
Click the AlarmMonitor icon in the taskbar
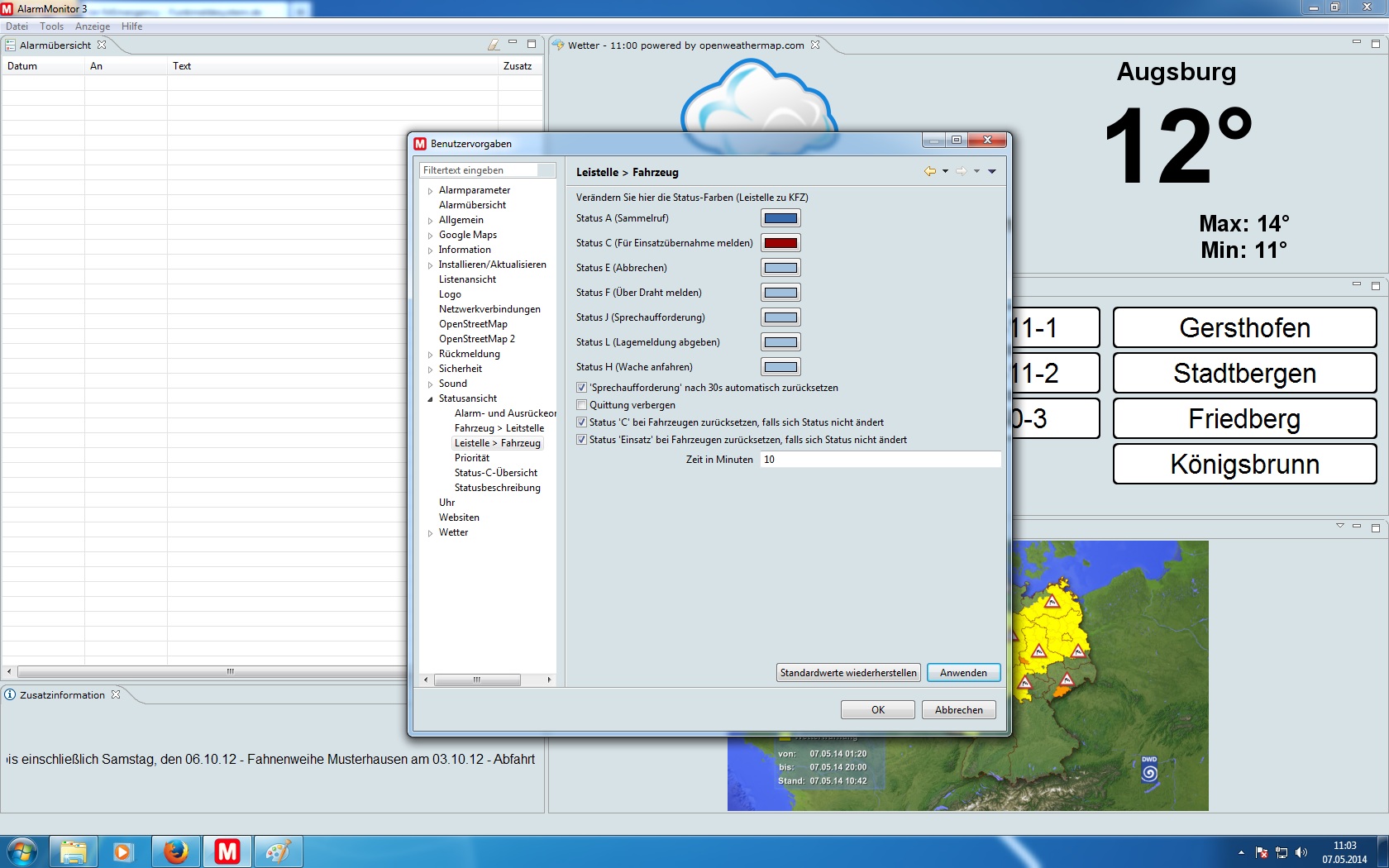pos(227,851)
